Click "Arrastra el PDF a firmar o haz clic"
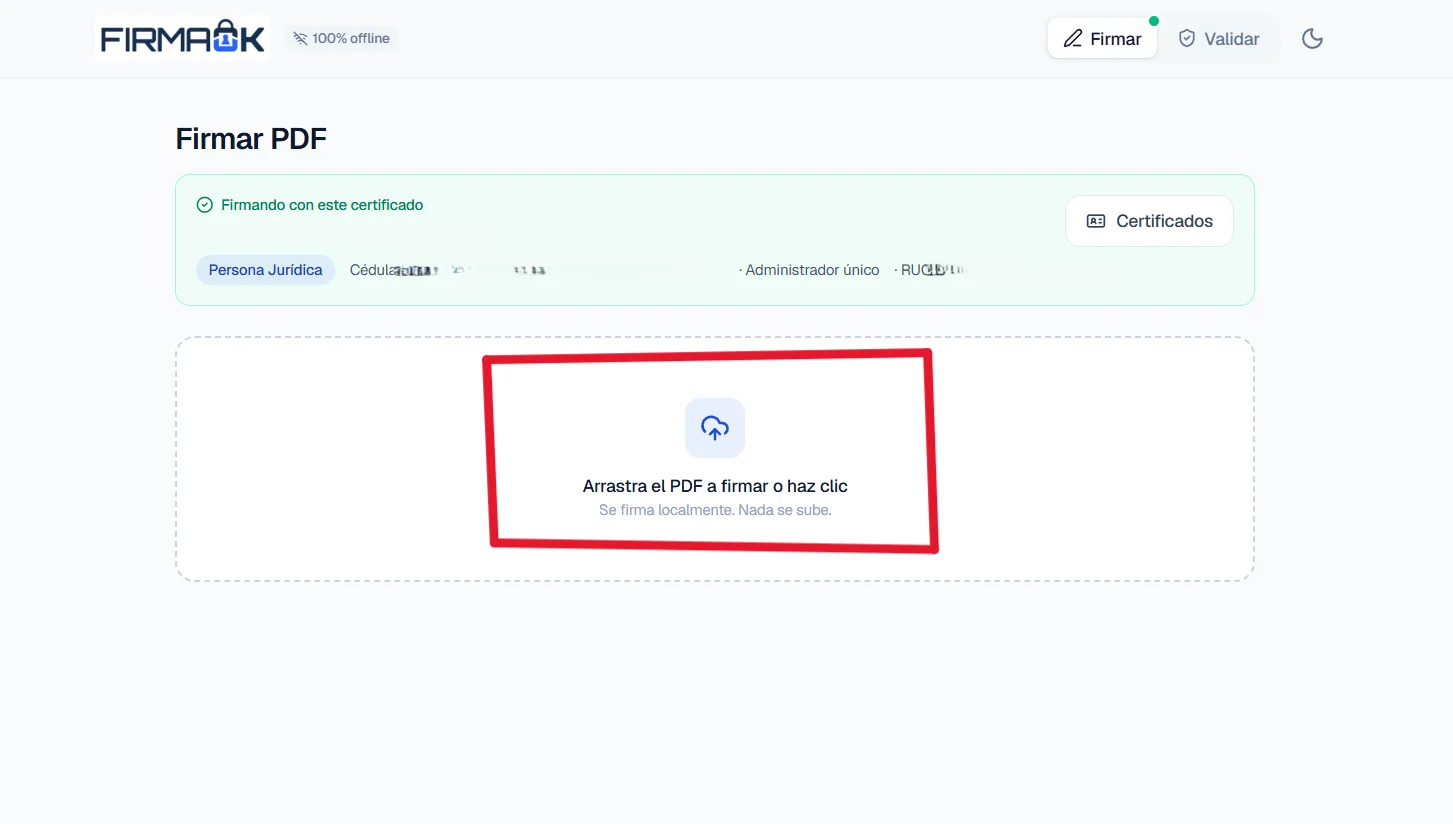 point(715,486)
